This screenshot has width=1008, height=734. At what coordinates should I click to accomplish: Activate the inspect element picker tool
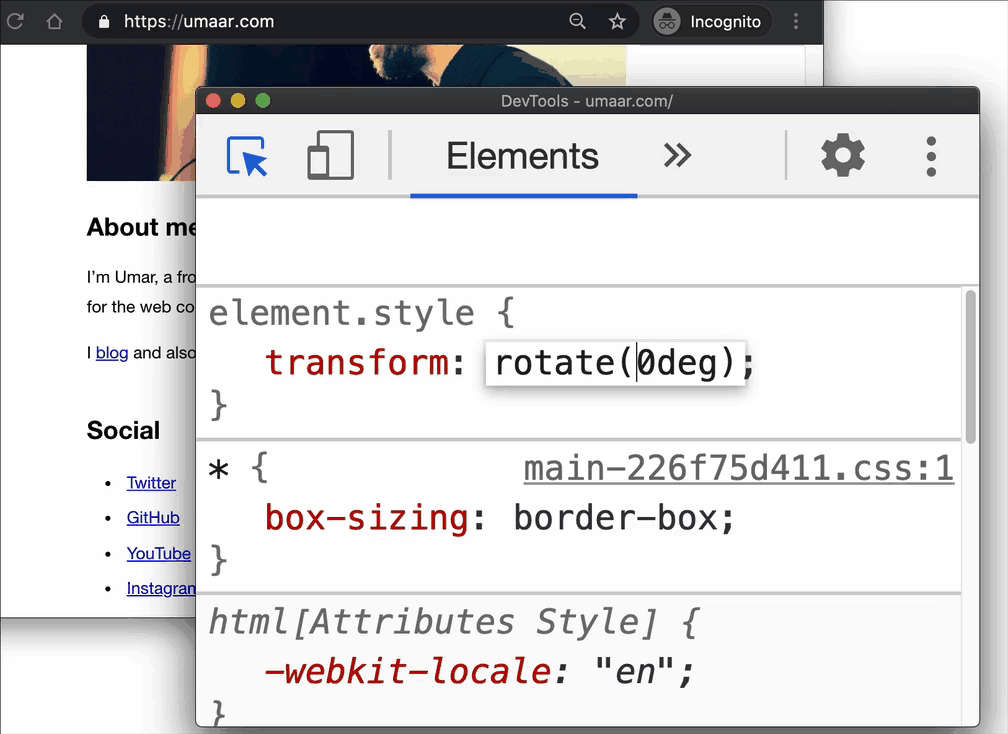tap(247, 156)
